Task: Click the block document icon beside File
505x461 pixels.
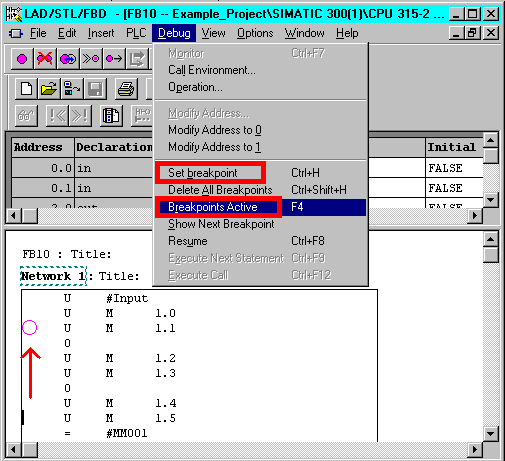Action: pos(15,33)
